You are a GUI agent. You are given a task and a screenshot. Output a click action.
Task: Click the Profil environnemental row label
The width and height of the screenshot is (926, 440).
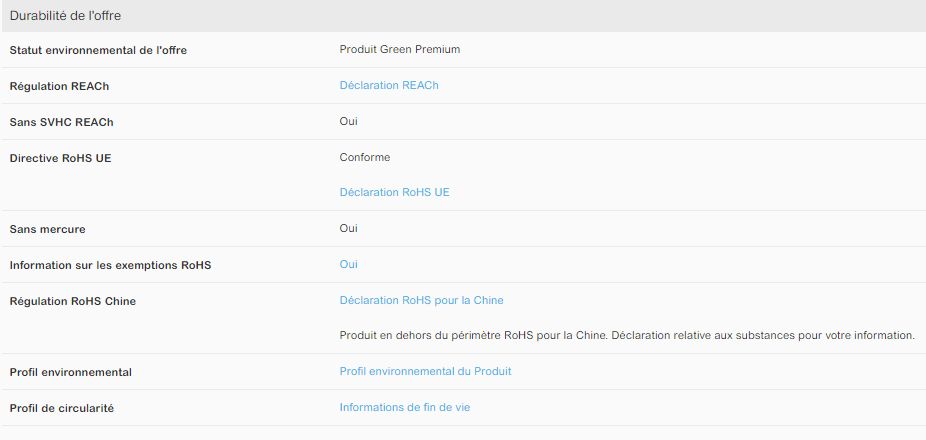pyautogui.click(x=70, y=373)
